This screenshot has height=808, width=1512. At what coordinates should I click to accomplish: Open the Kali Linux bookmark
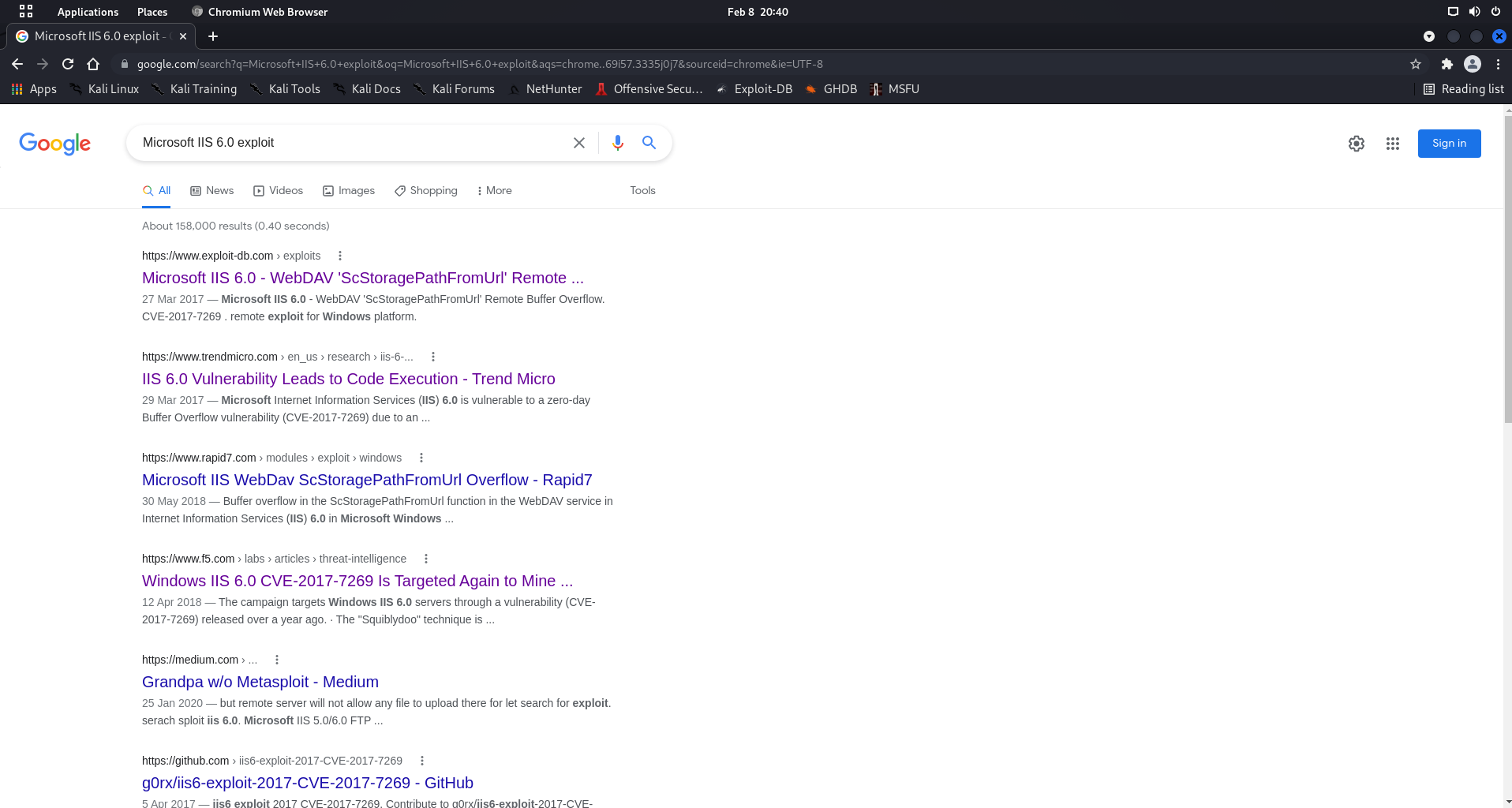pyautogui.click(x=104, y=89)
